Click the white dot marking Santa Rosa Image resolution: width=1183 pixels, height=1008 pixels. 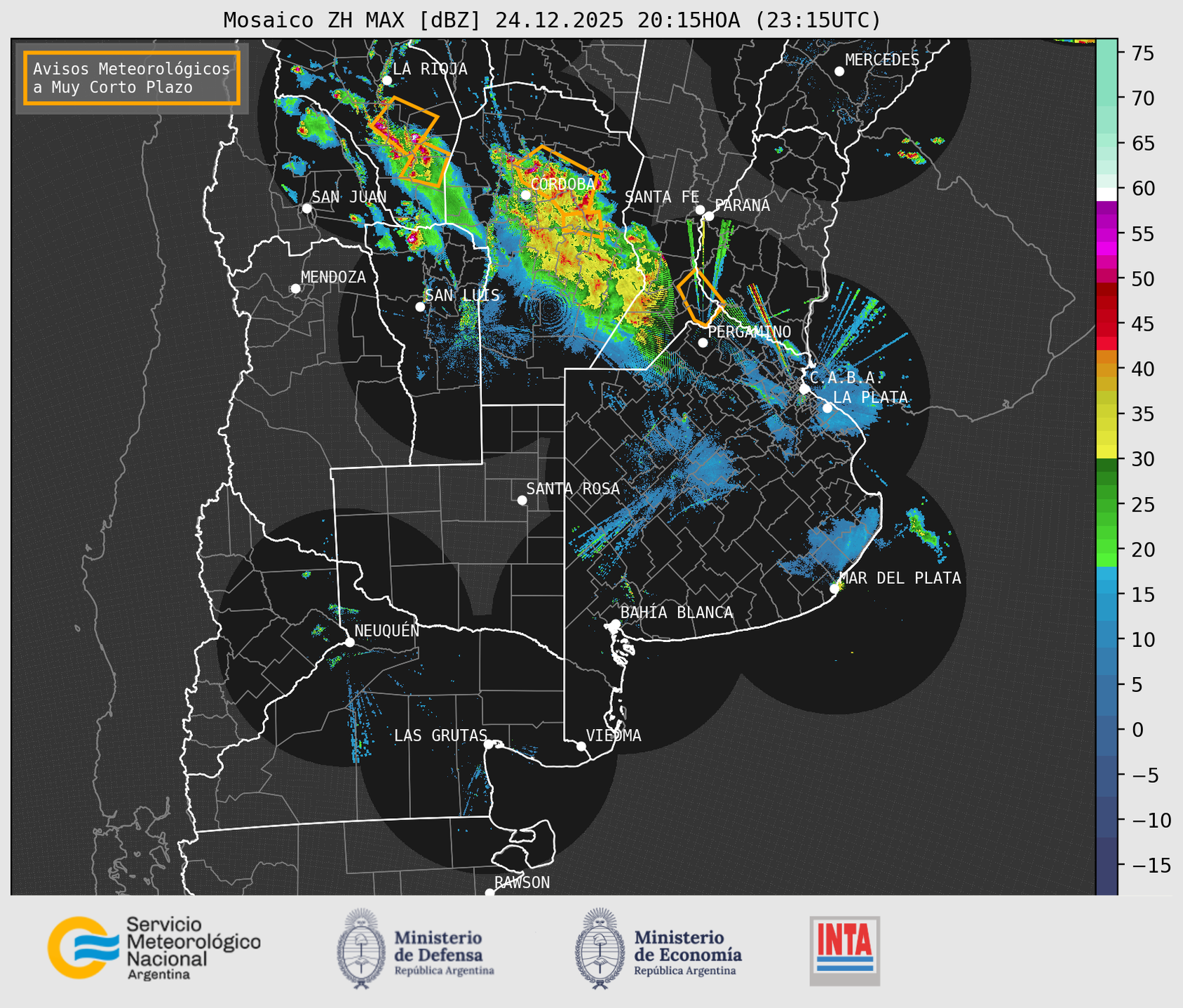(522, 500)
